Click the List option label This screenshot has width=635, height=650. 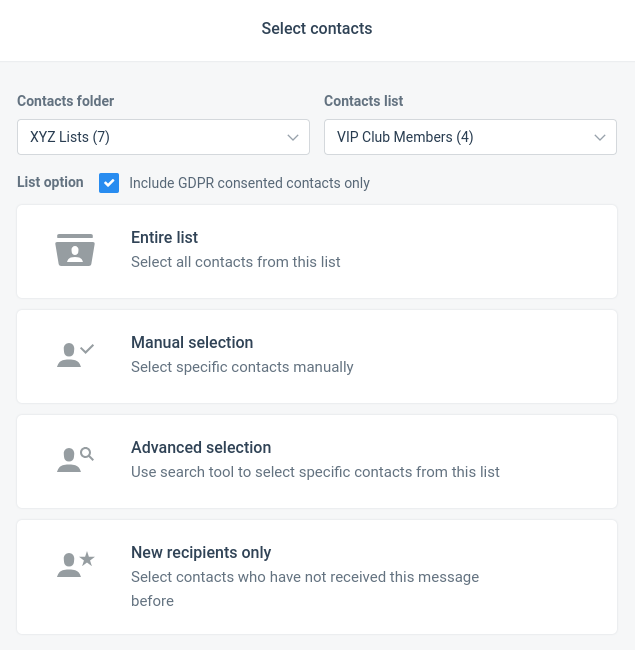tap(50, 182)
